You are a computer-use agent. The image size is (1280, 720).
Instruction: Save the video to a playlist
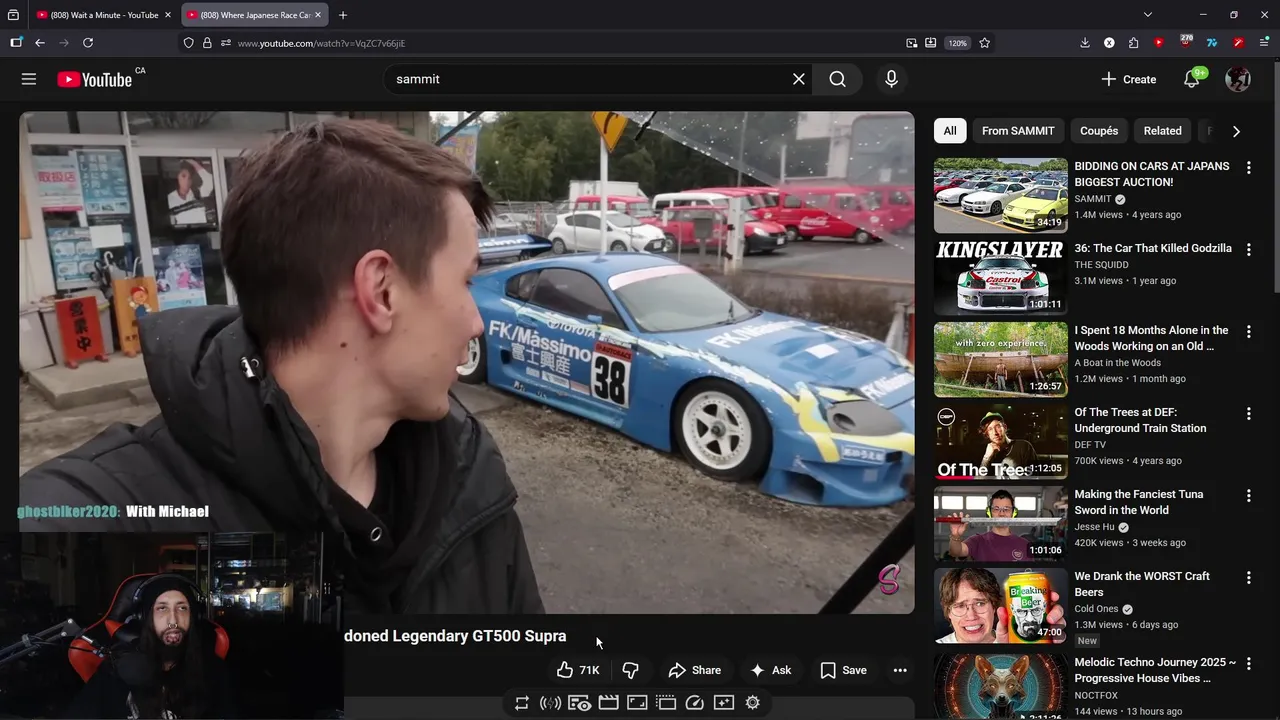point(844,670)
